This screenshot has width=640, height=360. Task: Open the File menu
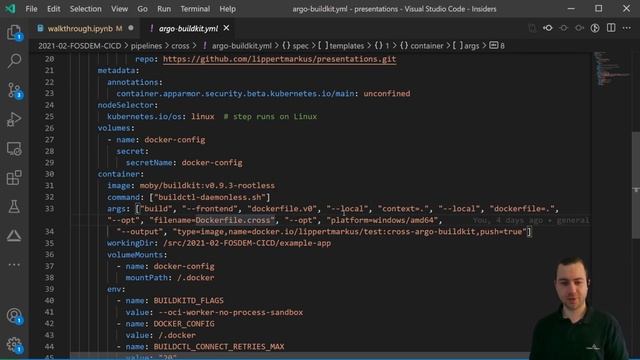[x=31, y=9]
